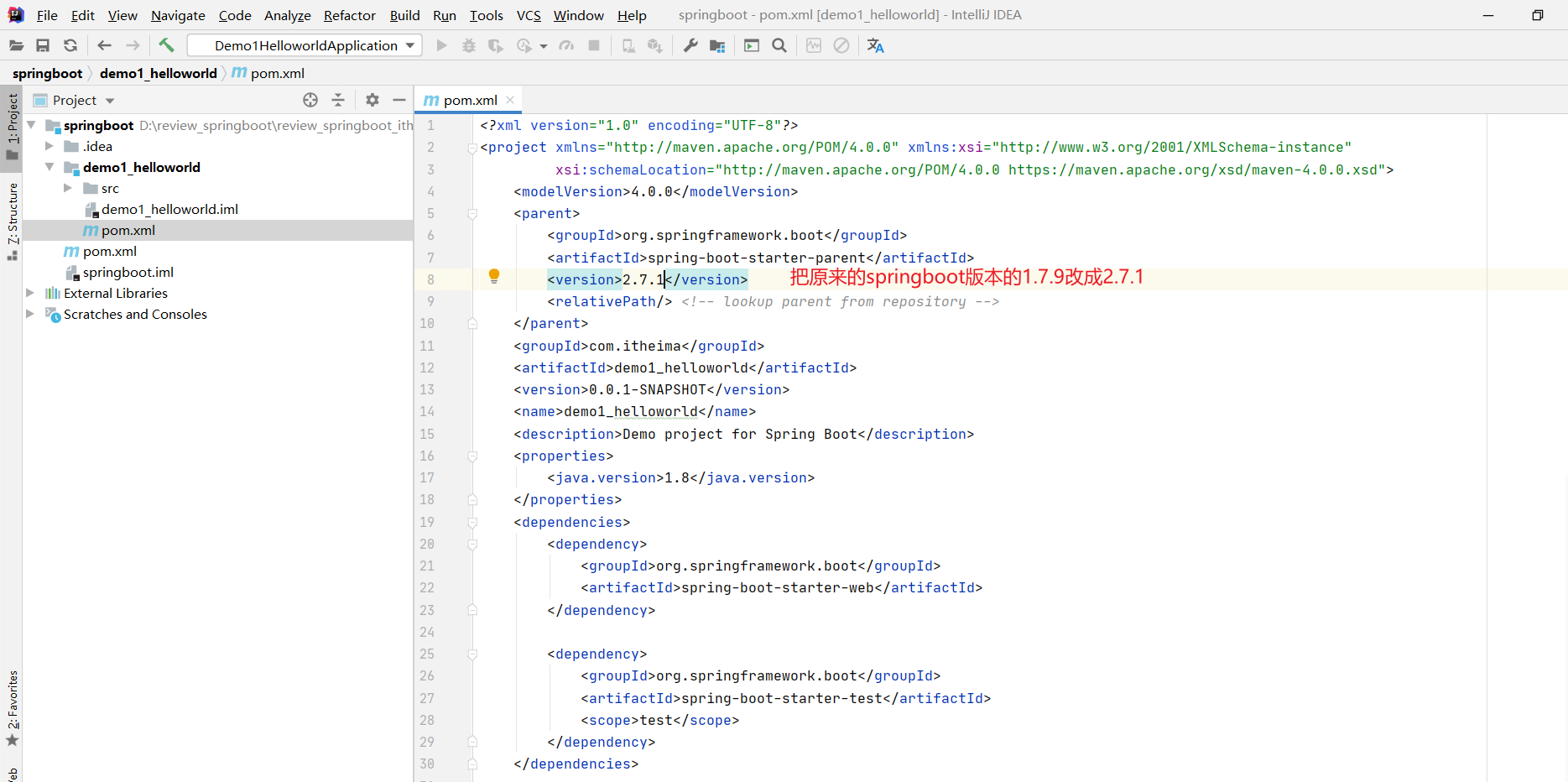Hide the Project panel with minimize dash

click(399, 100)
